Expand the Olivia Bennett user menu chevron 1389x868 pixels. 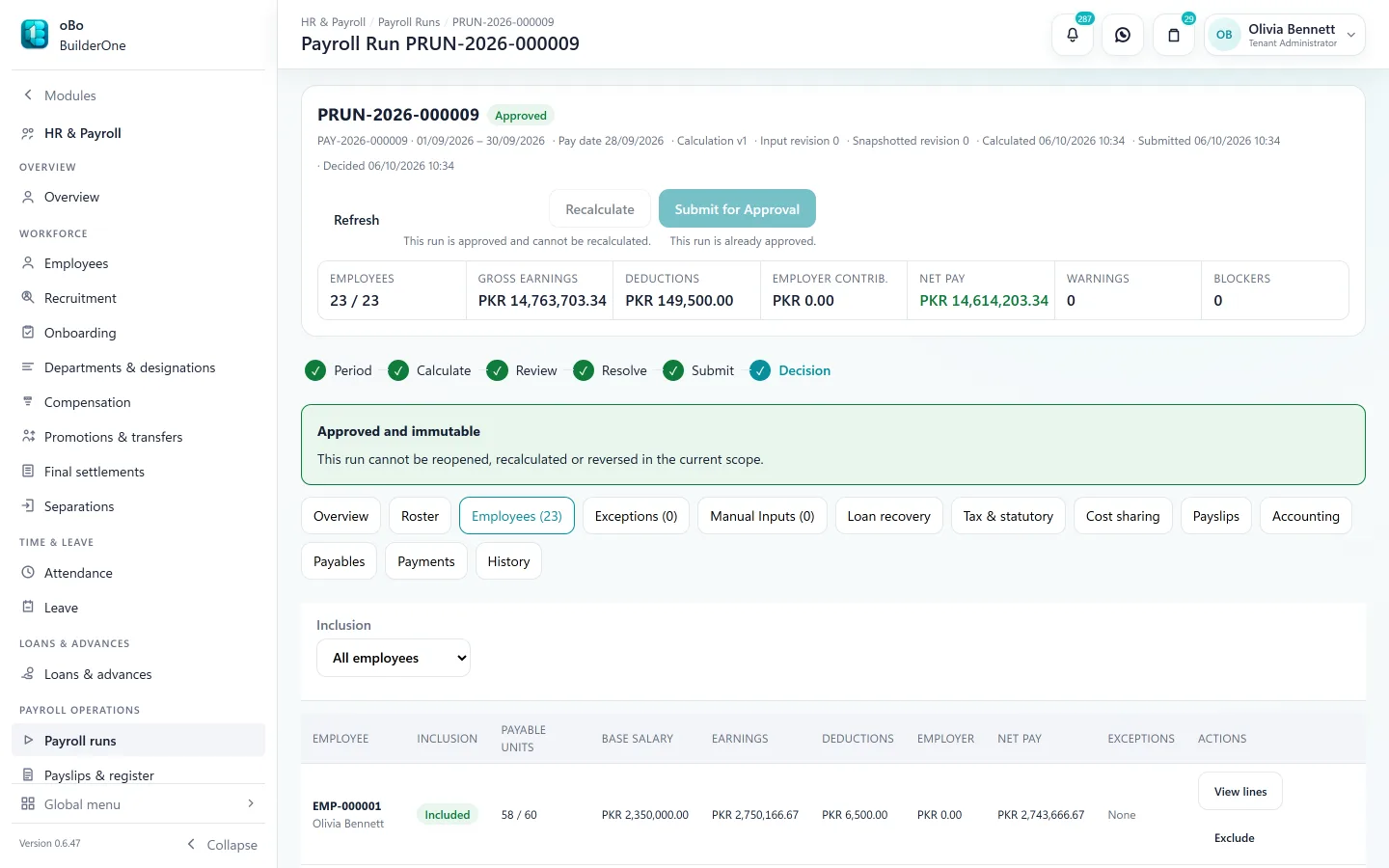(x=1351, y=35)
